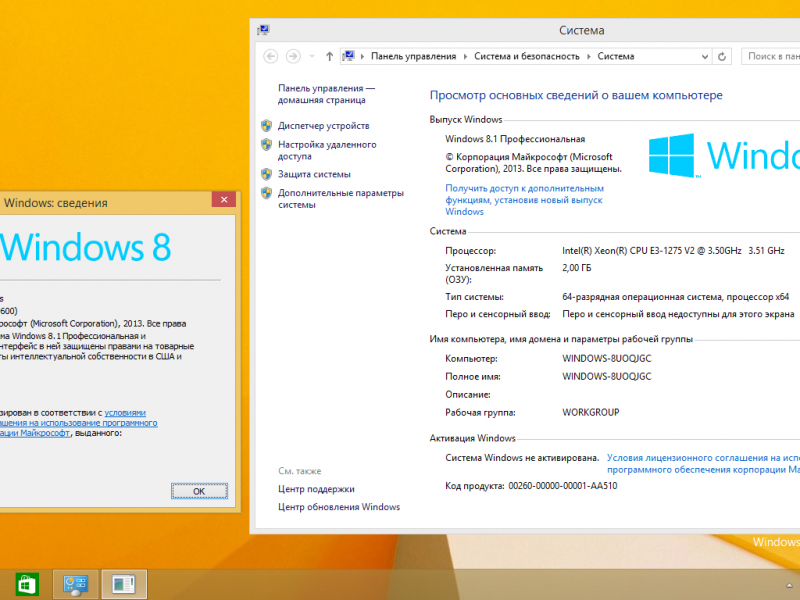
Task: Click the Просмотр основных сведений heading
Action: (576, 95)
